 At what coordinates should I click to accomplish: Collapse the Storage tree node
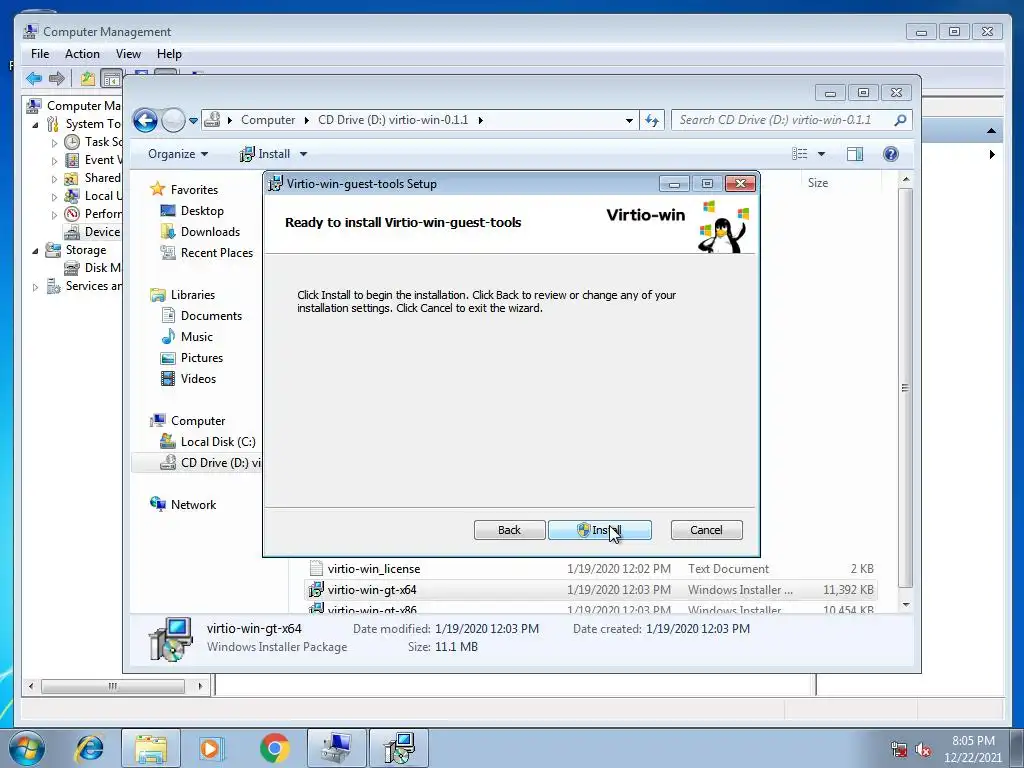point(35,251)
